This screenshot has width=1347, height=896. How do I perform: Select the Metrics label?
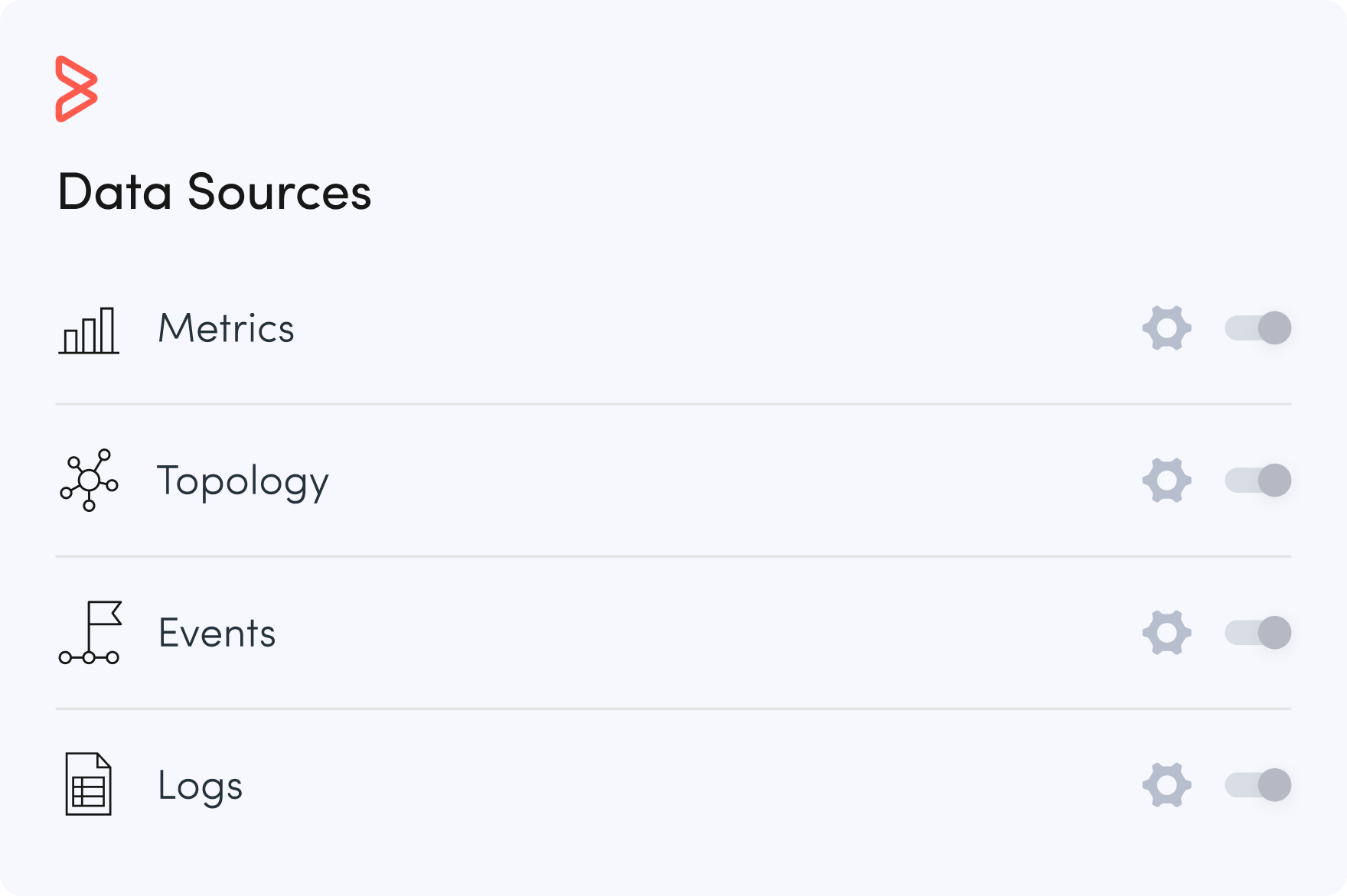coord(226,329)
